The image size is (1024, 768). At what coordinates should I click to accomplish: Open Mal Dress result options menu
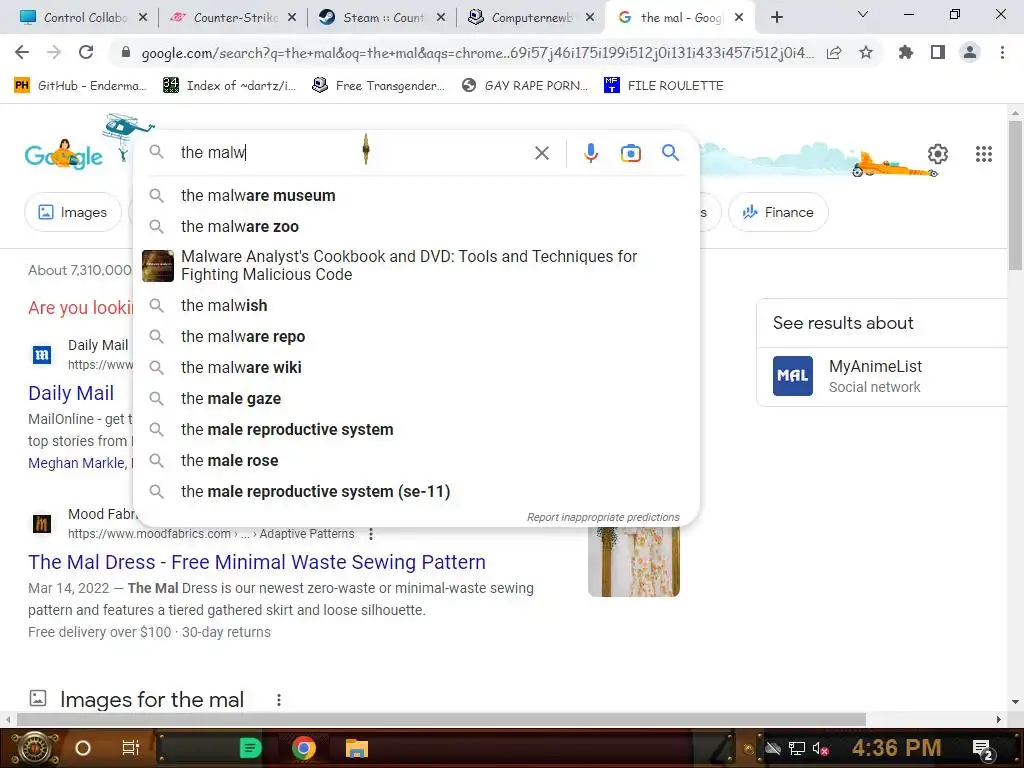[x=371, y=534]
